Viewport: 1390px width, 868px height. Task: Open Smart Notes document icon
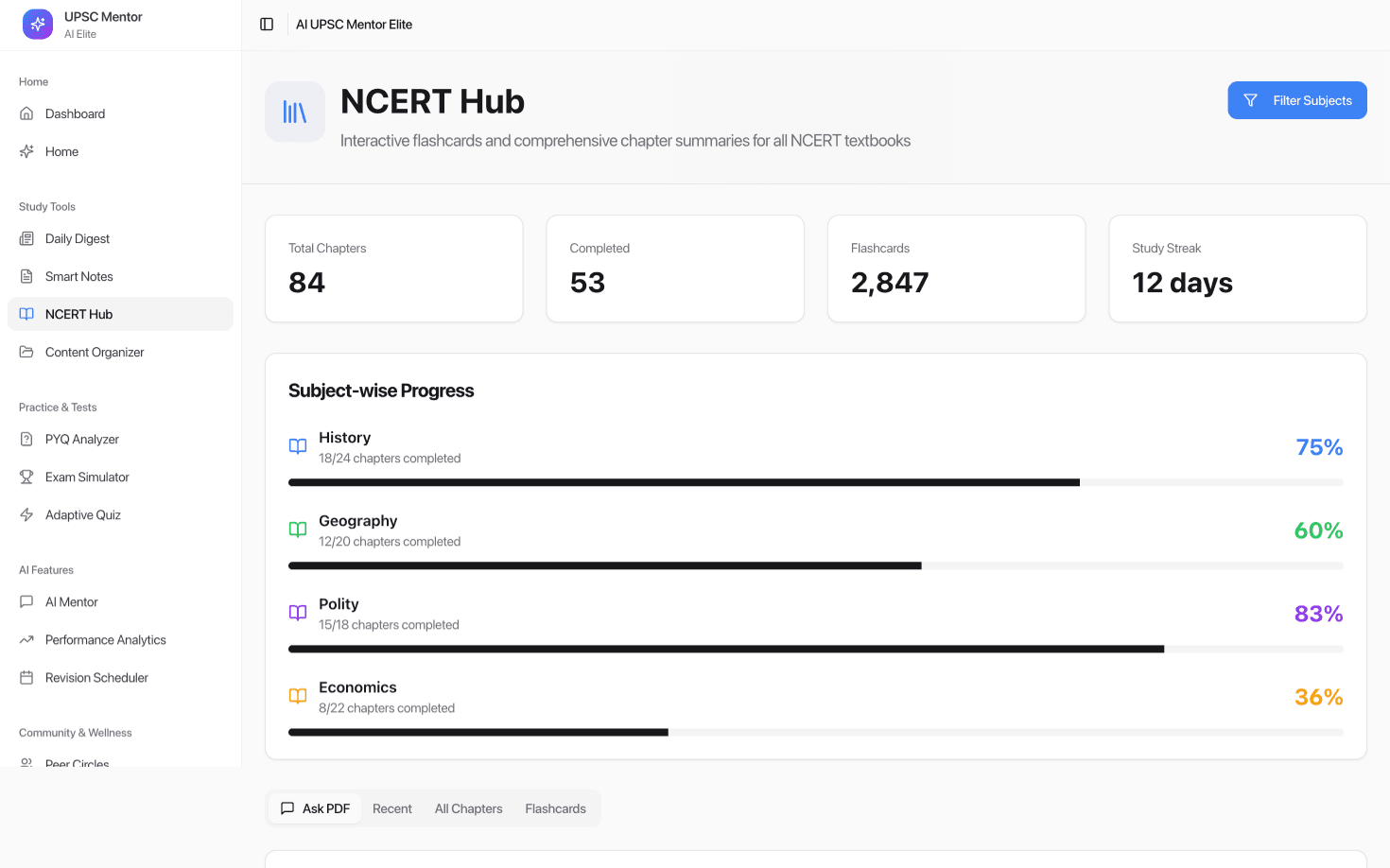(26, 276)
